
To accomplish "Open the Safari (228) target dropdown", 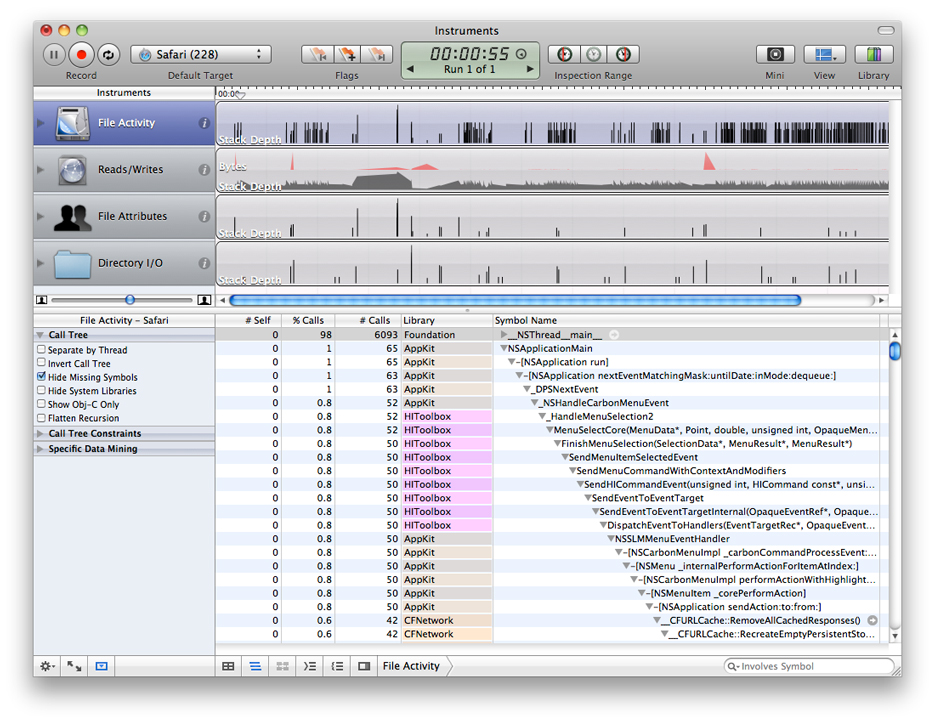I will pyautogui.click(x=201, y=54).
